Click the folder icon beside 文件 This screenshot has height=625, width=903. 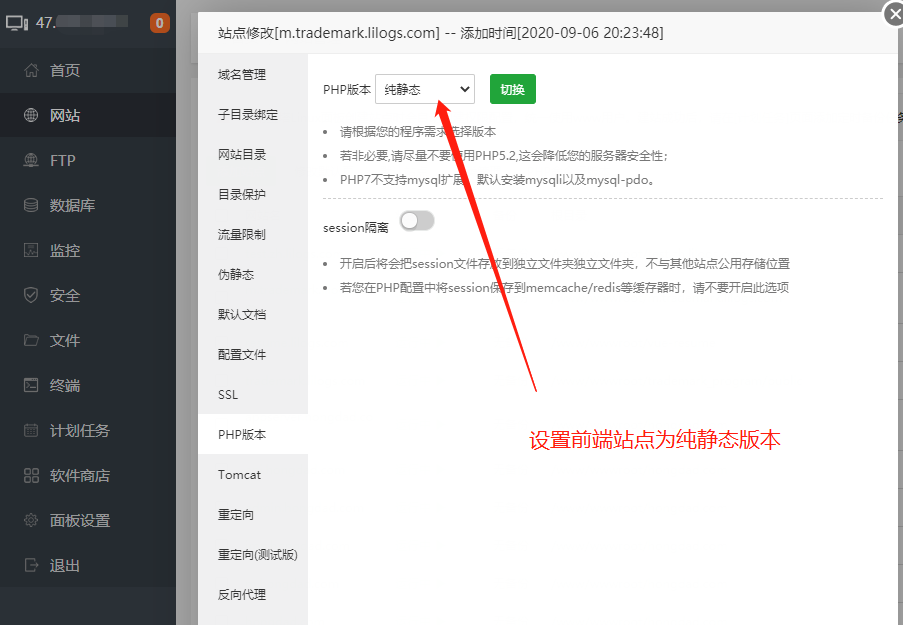(x=31, y=341)
